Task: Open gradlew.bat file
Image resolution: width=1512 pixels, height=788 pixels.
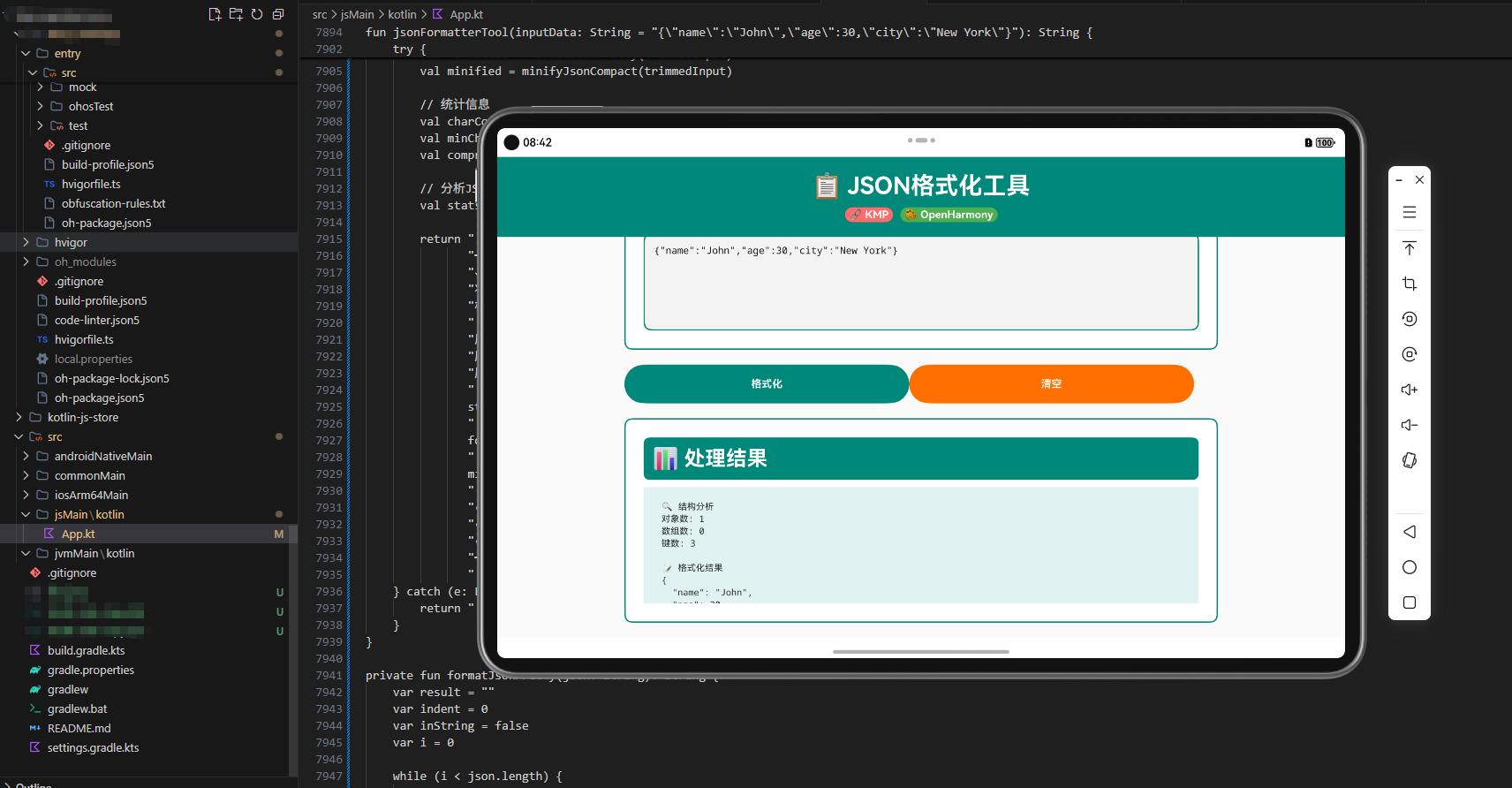Action: [x=77, y=708]
